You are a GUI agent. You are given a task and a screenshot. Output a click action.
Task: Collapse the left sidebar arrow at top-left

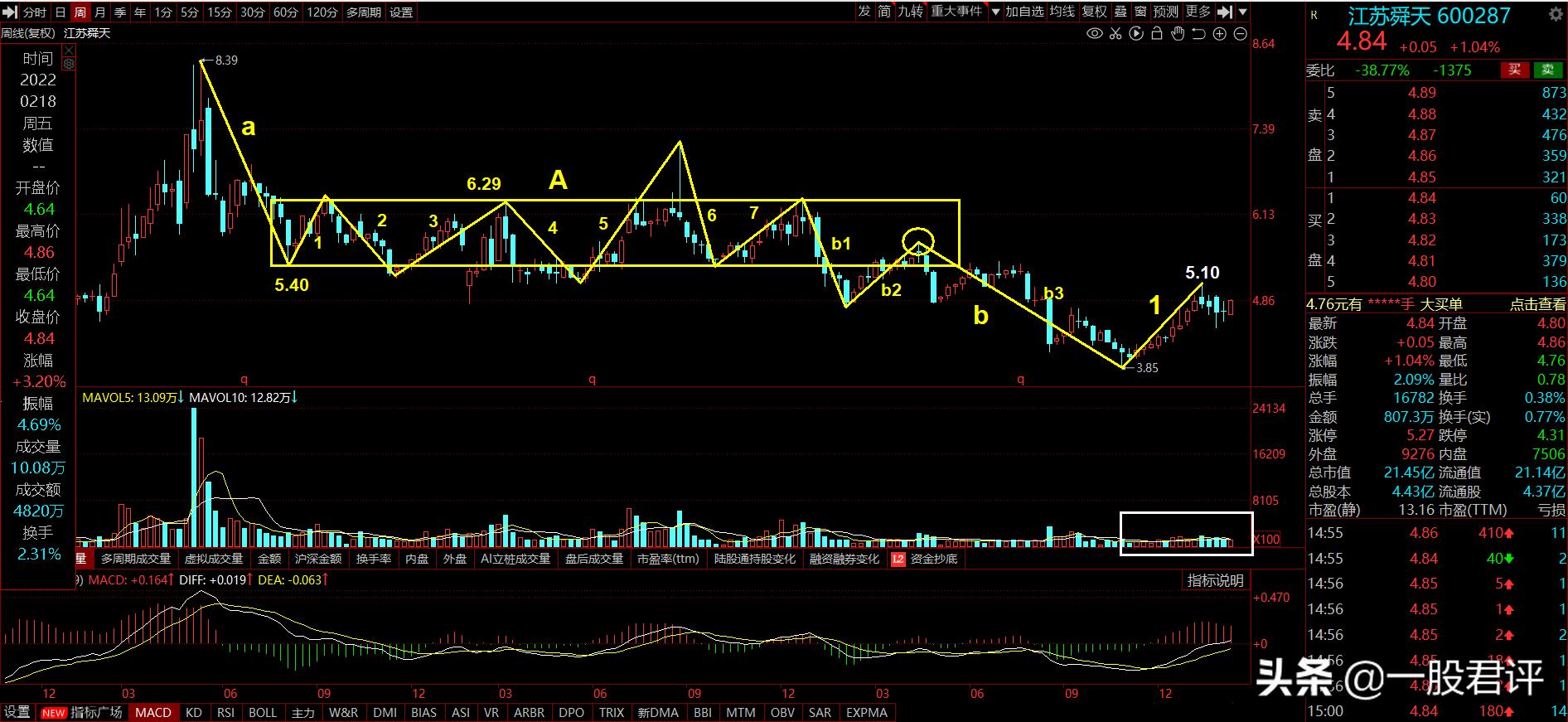point(8,12)
